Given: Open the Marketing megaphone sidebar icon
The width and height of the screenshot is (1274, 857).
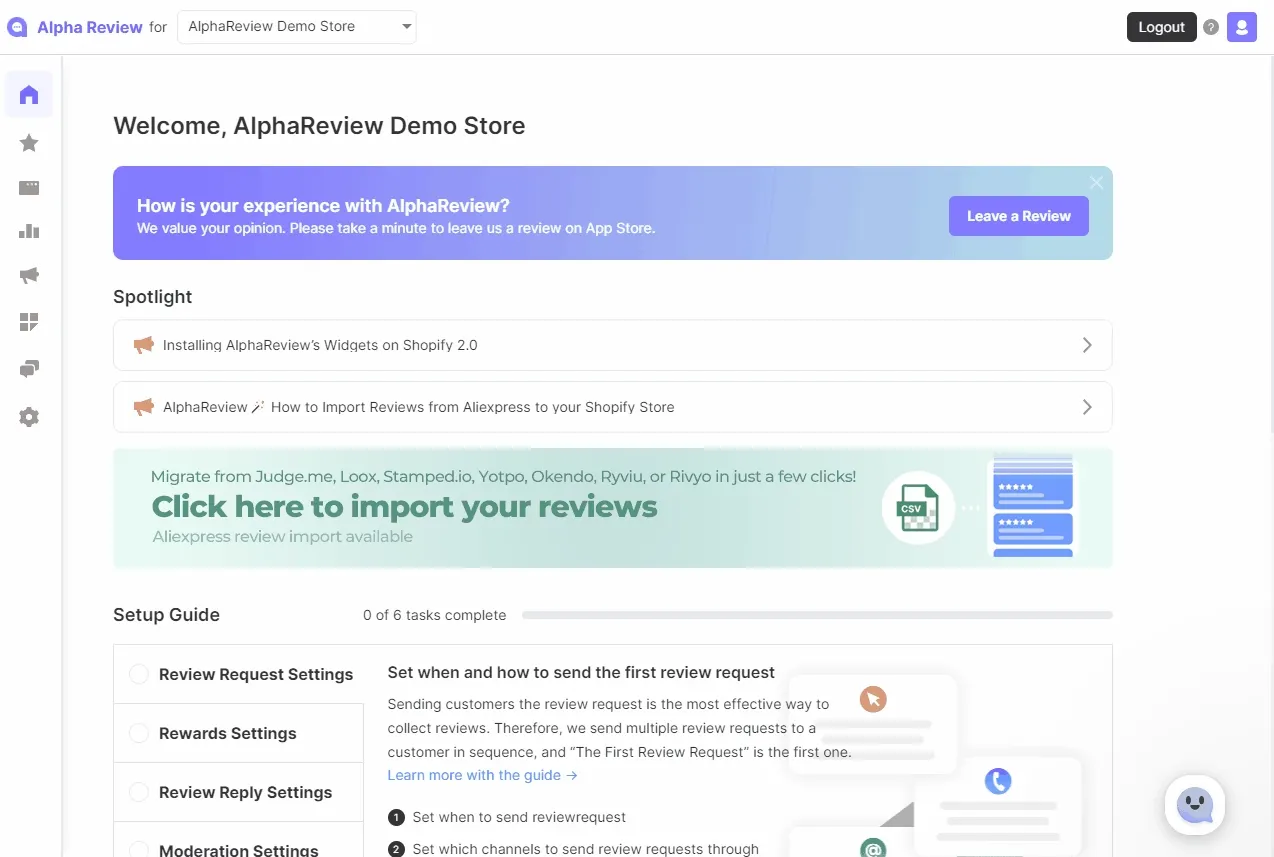Looking at the screenshot, I should click(x=29, y=276).
